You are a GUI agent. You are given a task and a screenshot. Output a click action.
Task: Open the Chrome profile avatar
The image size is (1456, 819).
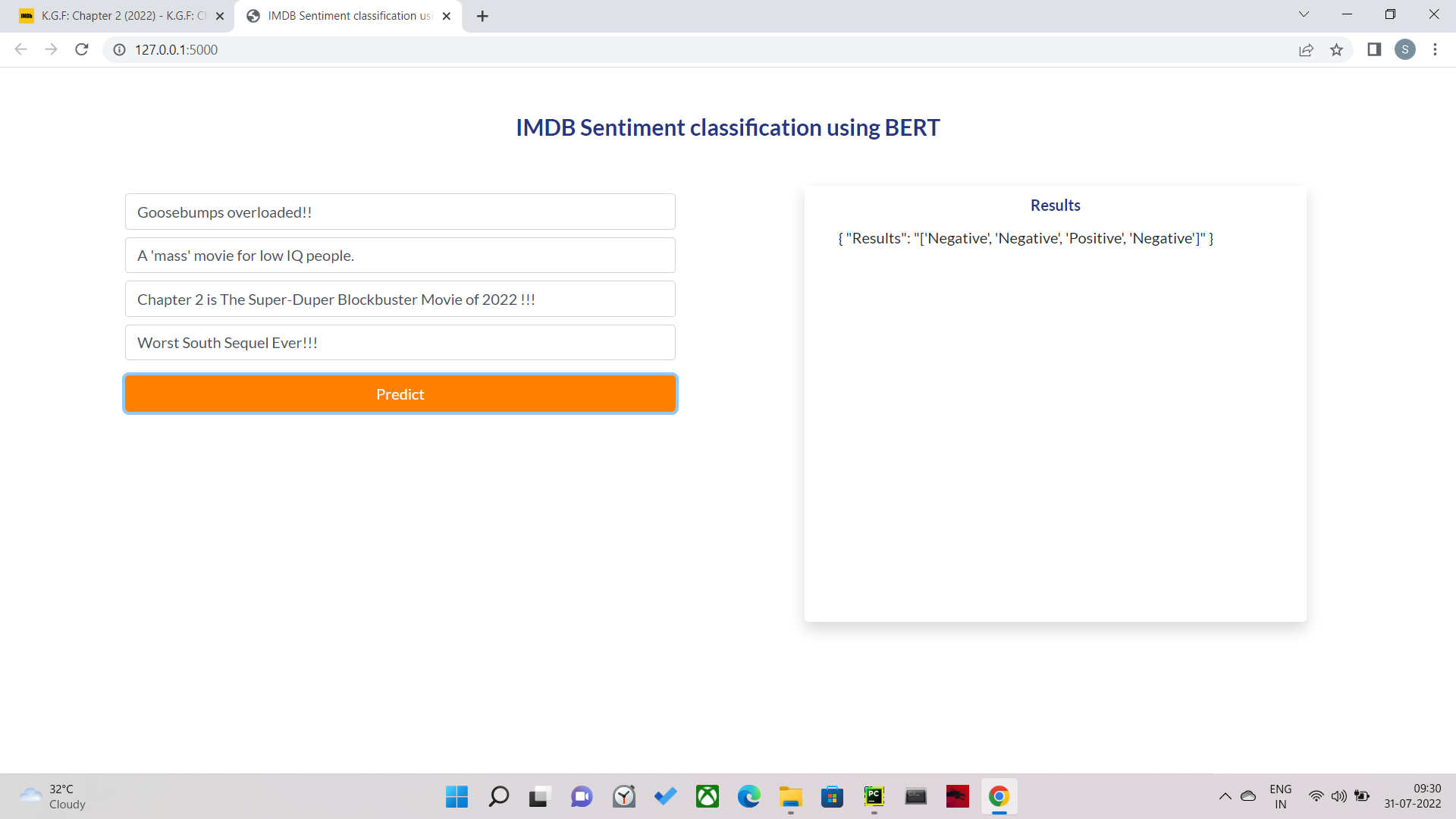(x=1404, y=49)
